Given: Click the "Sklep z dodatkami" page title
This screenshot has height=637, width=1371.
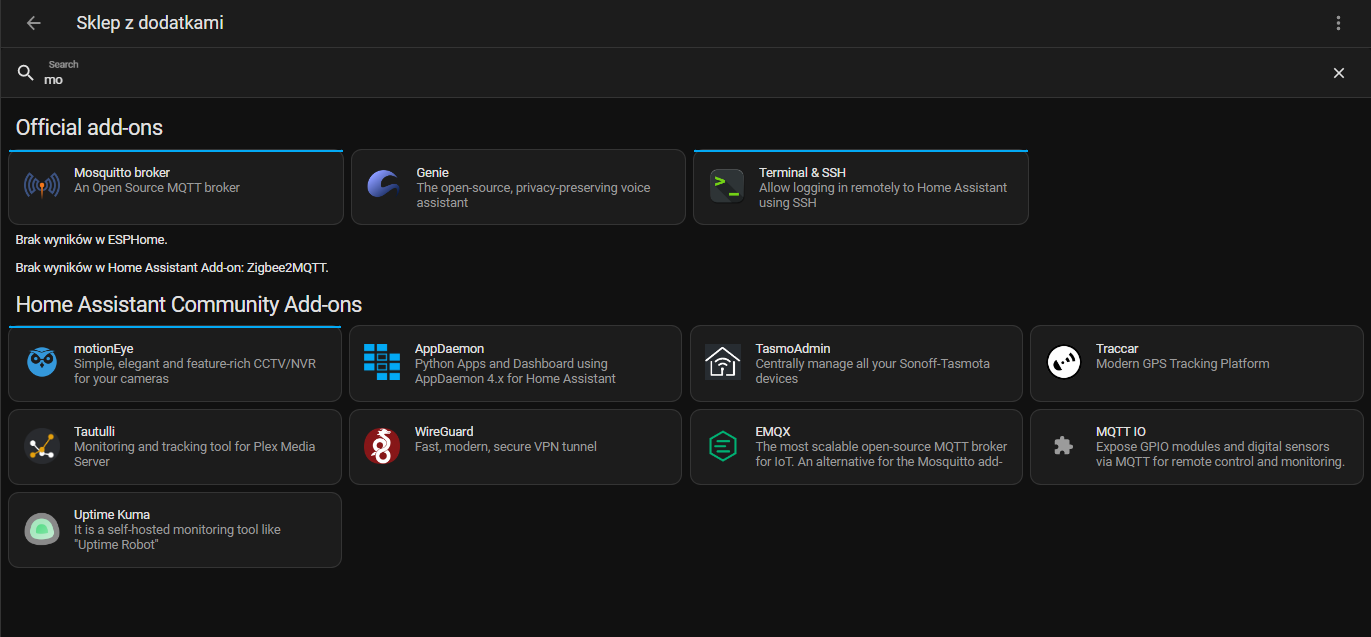Looking at the screenshot, I should (150, 23).
